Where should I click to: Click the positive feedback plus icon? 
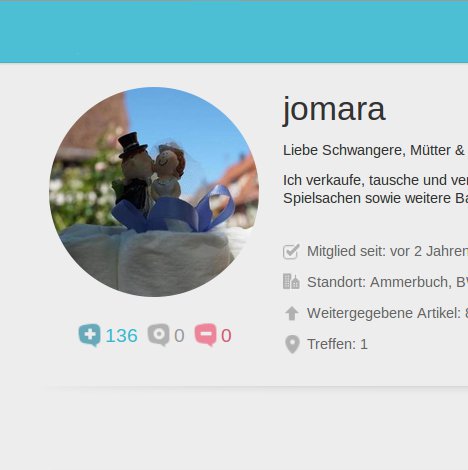tap(89, 335)
